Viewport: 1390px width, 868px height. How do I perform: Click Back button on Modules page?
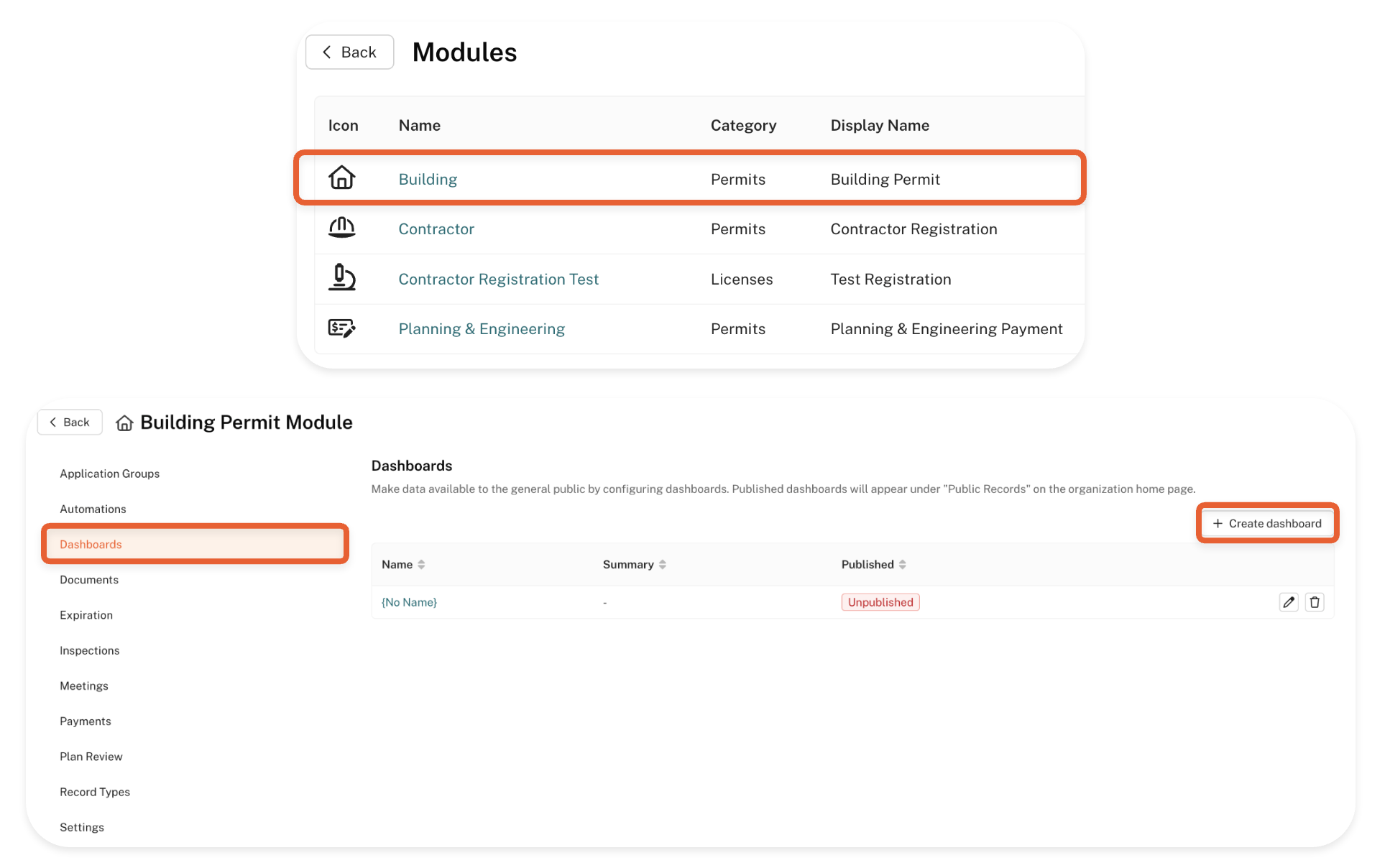349,52
